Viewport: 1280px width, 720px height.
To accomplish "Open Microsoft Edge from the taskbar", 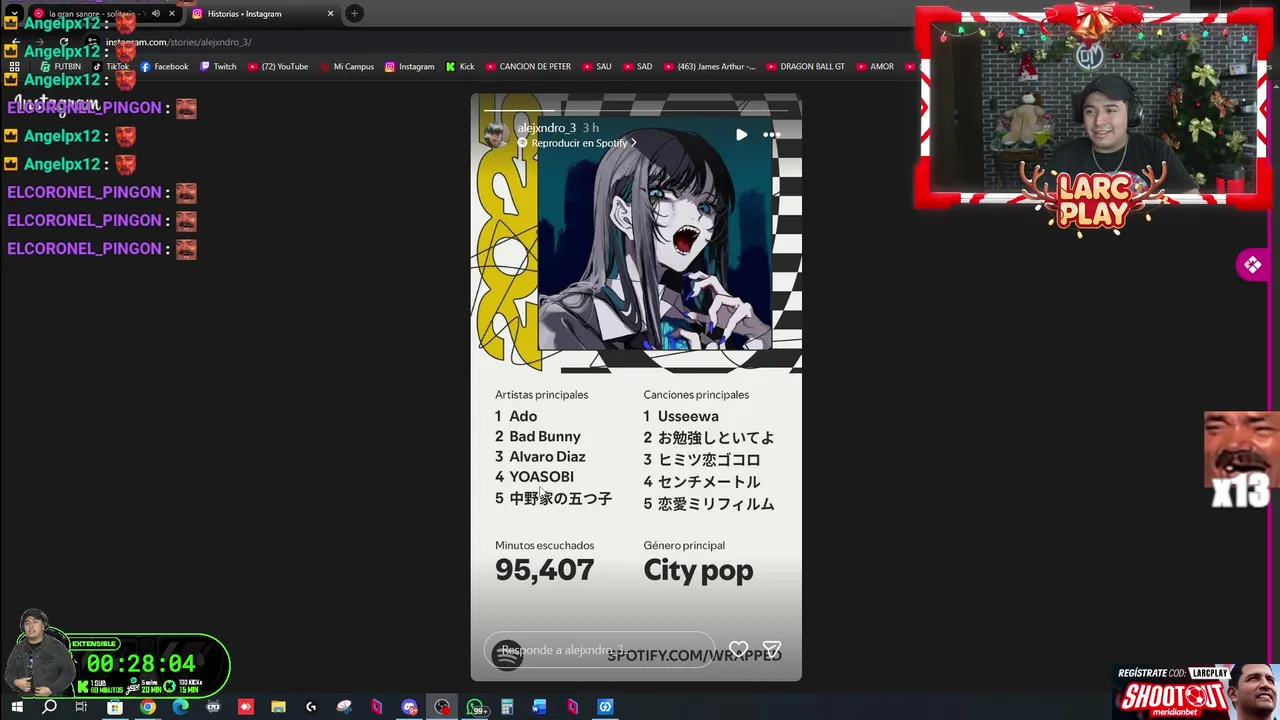I will (x=180, y=707).
